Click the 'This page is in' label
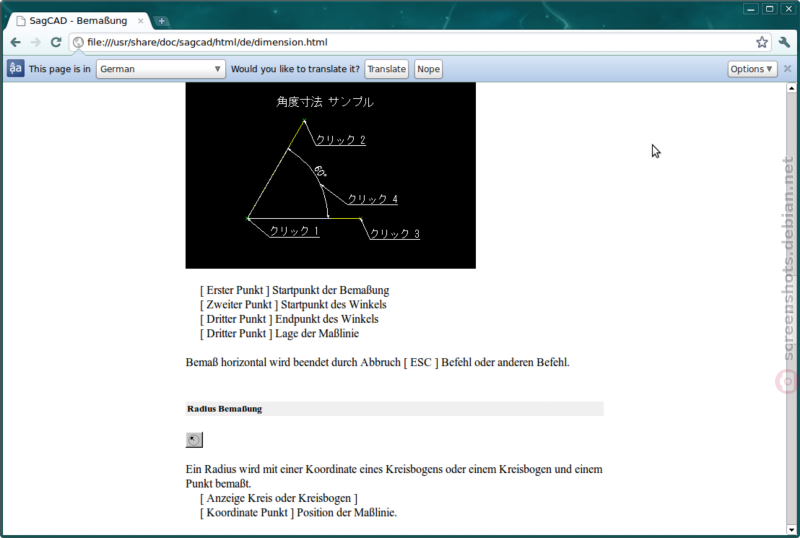This screenshot has height=538, width=800. 60,69
